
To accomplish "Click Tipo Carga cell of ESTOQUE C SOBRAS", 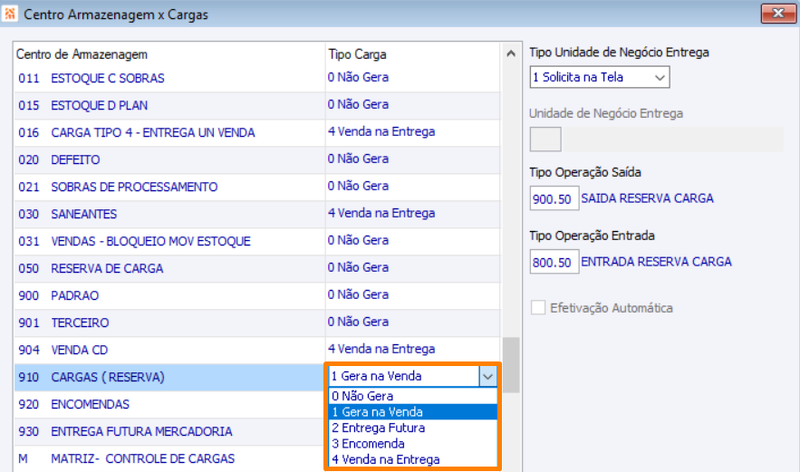I will [x=413, y=78].
